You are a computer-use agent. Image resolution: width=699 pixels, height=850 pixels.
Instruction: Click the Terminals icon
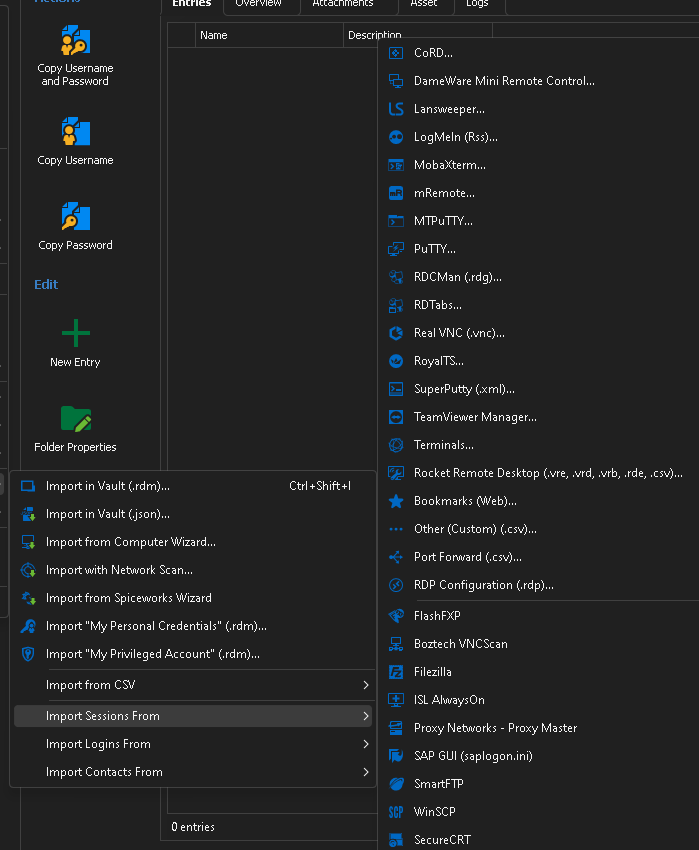396,445
